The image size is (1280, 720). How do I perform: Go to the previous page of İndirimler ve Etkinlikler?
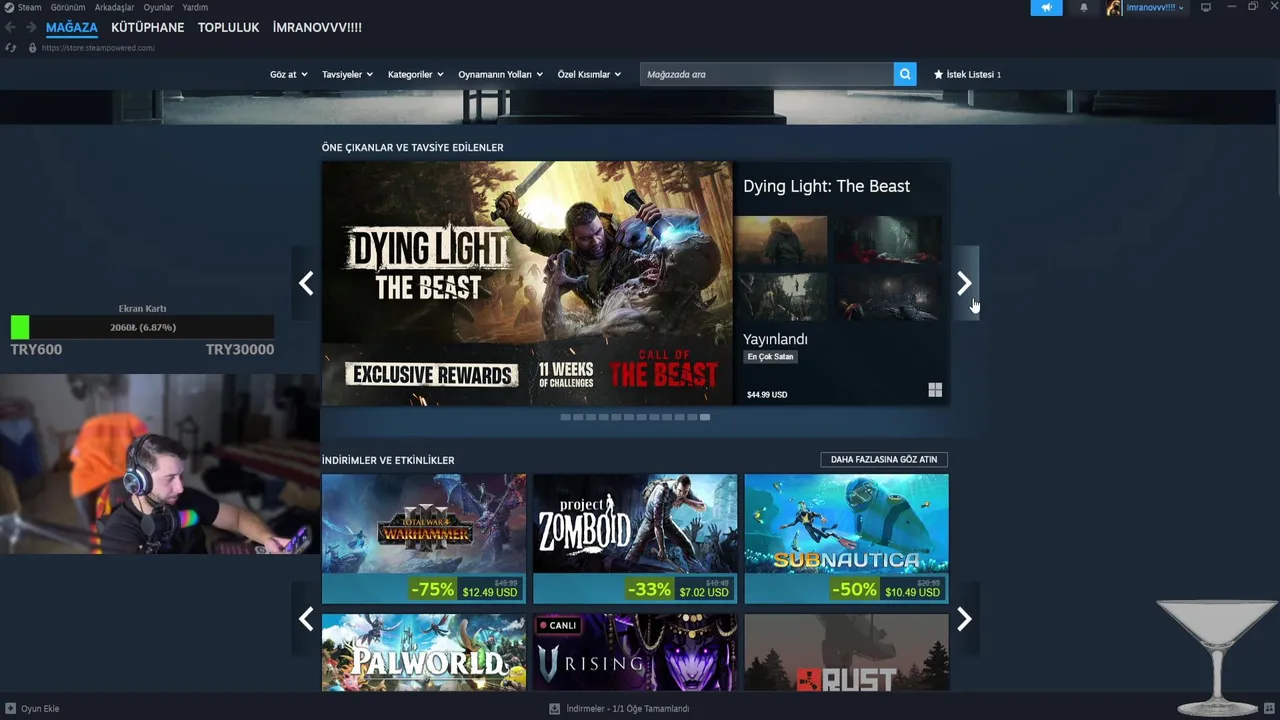pyautogui.click(x=306, y=620)
